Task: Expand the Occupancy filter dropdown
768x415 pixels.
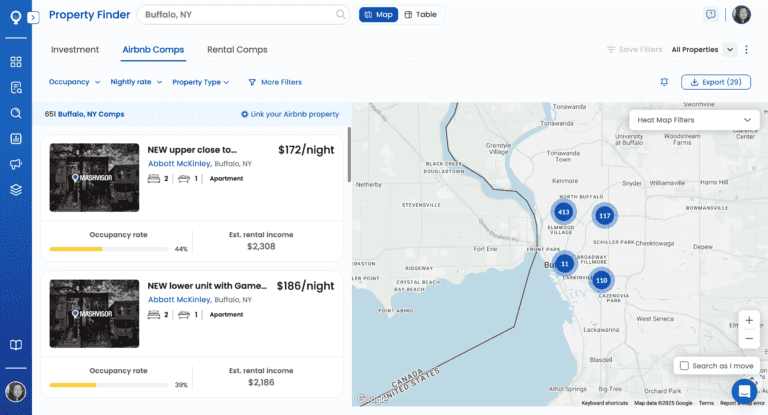Action: tap(74, 82)
